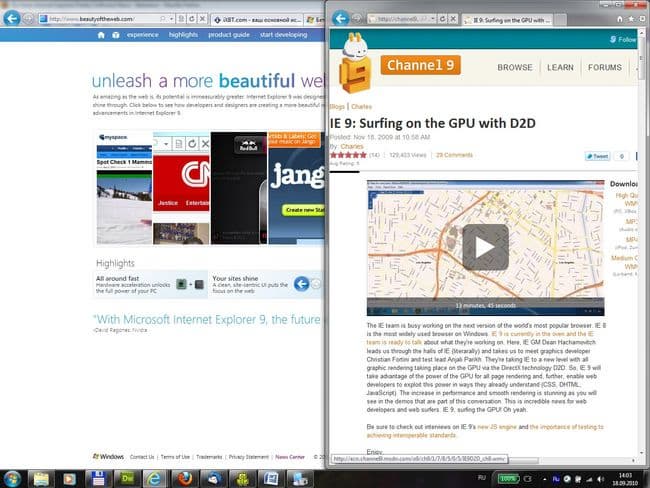Open the address dropdown in the left browser

click(x=171, y=19)
